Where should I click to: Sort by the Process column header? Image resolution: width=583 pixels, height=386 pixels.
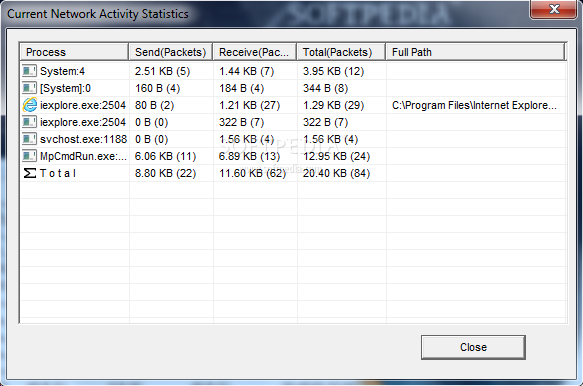74,52
